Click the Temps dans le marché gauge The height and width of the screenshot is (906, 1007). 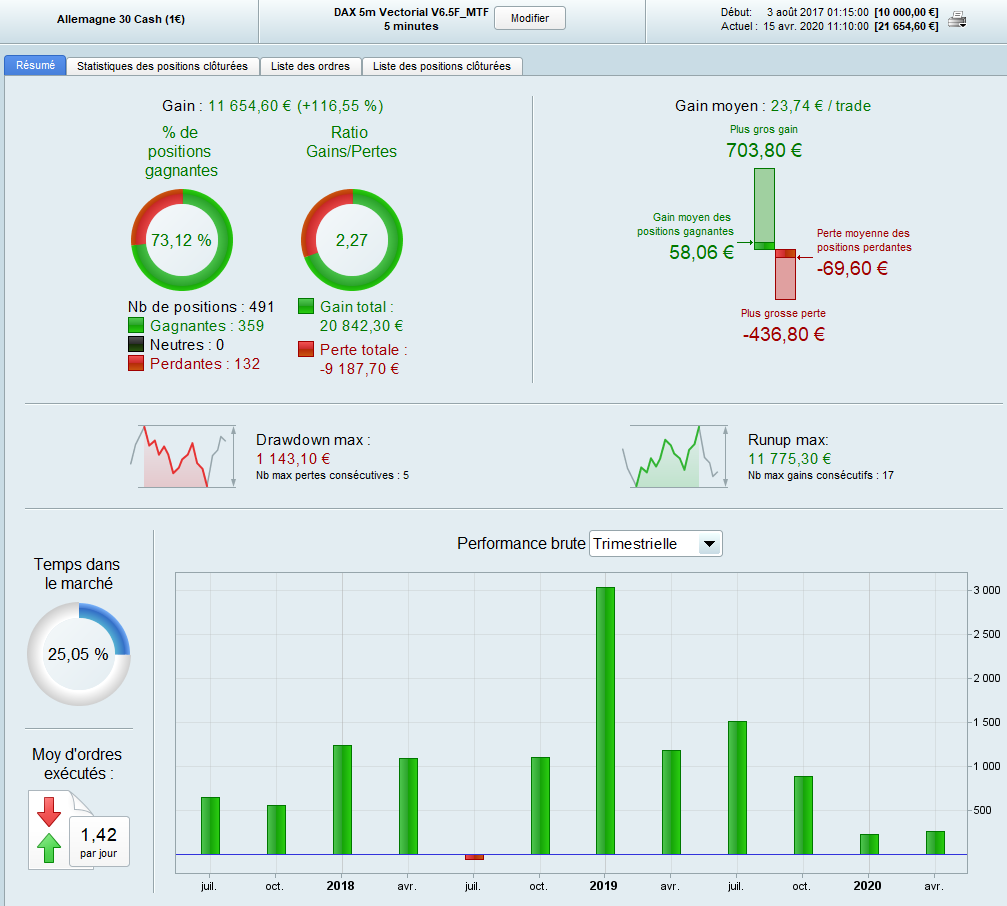[79, 654]
